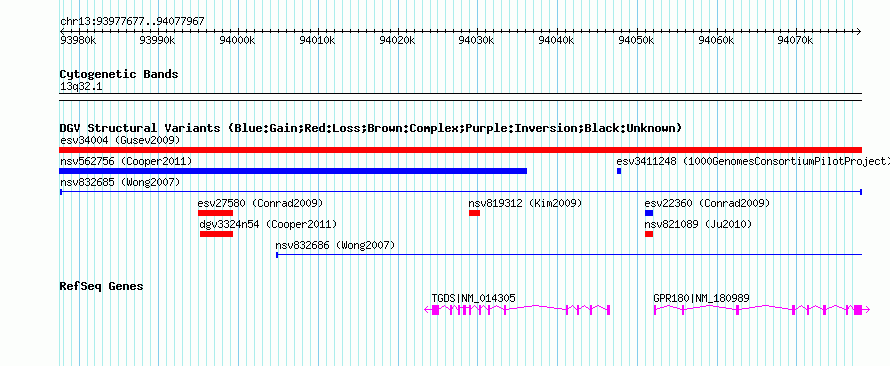Click the esv34004 (Gusev2009) label
Image resolution: width=890 pixels, height=366 pixels.
click(x=120, y=140)
